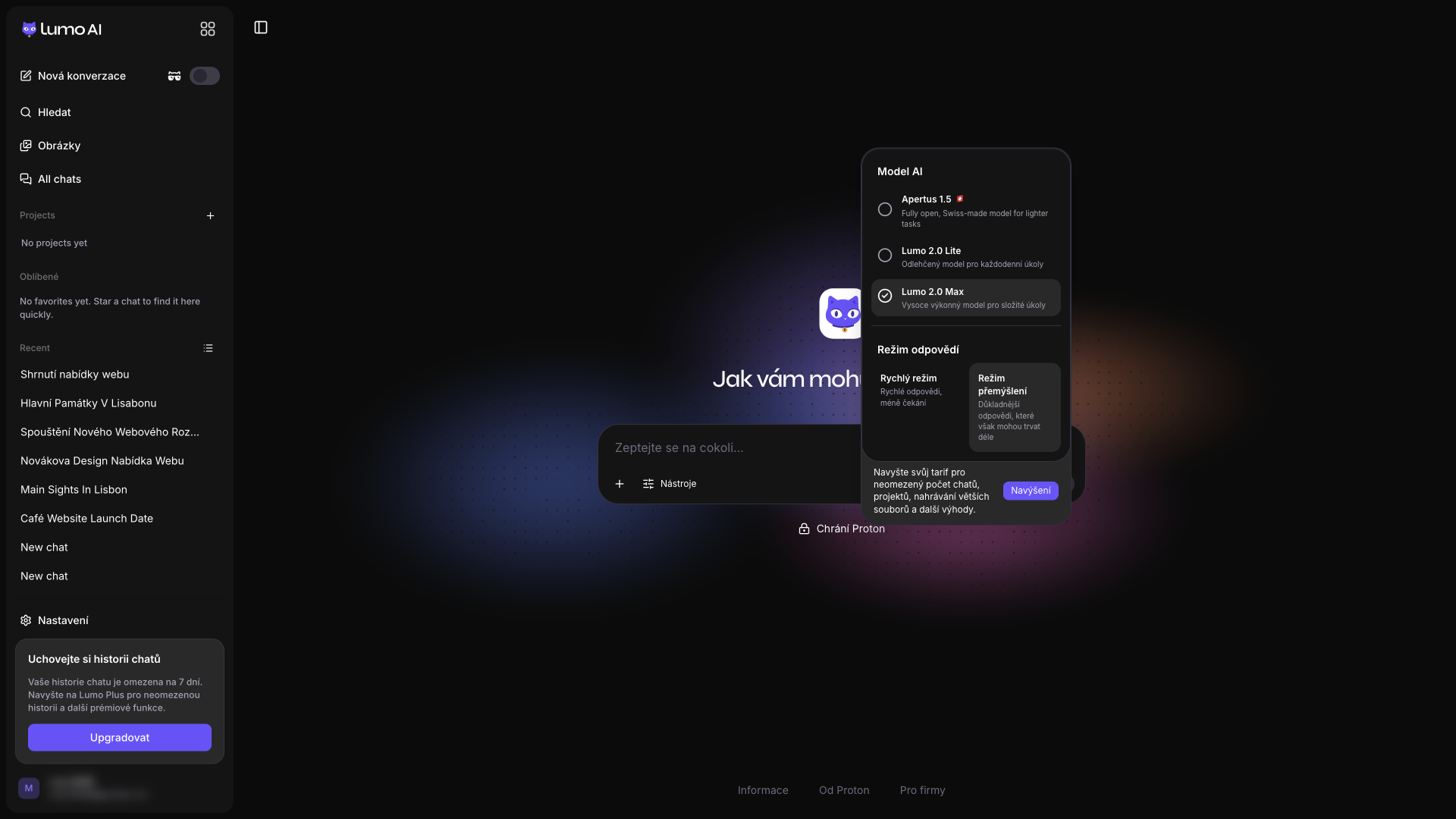The image size is (1456, 819).
Task: Go to All chats
Action: (x=51, y=179)
